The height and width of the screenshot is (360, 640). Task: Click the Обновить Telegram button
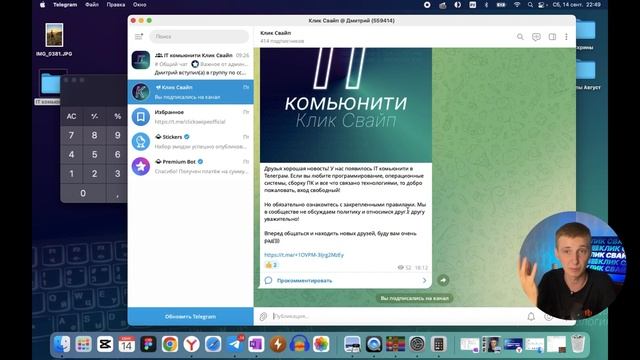pos(190,316)
